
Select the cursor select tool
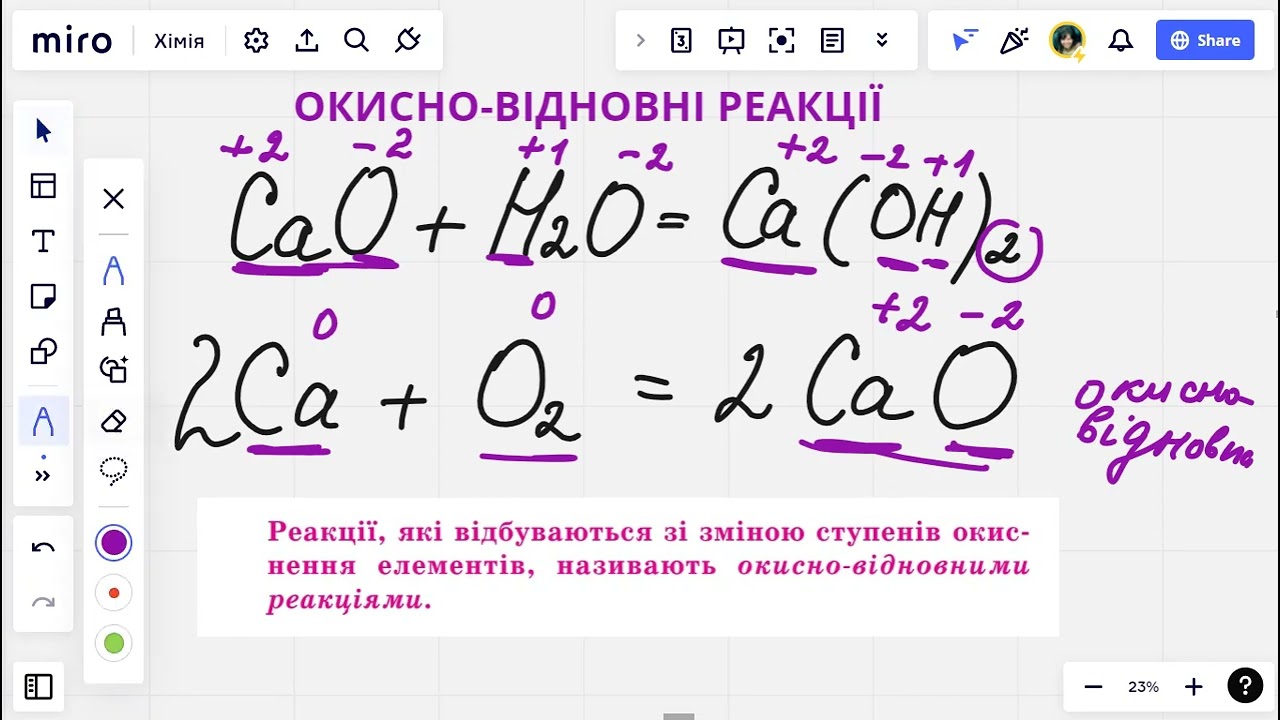43,130
